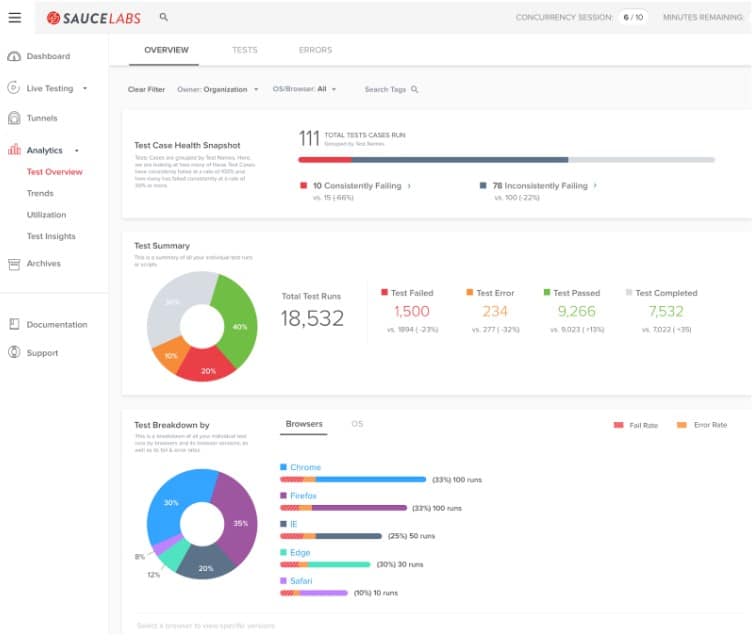Click the blue Inconsistently Failing square marker
The image size is (755, 640).
click(x=483, y=185)
